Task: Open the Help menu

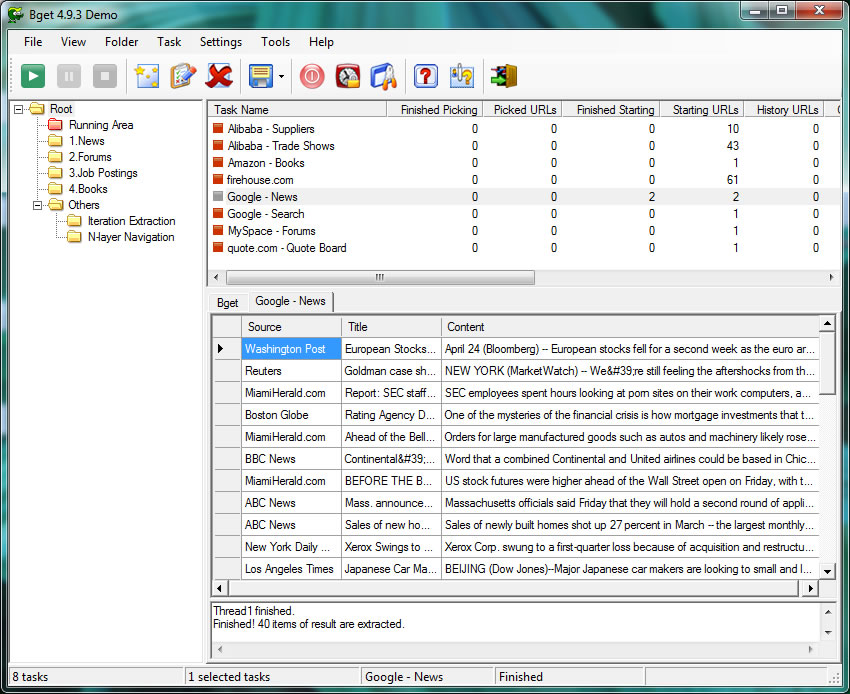Action: pyautogui.click(x=321, y=42)
